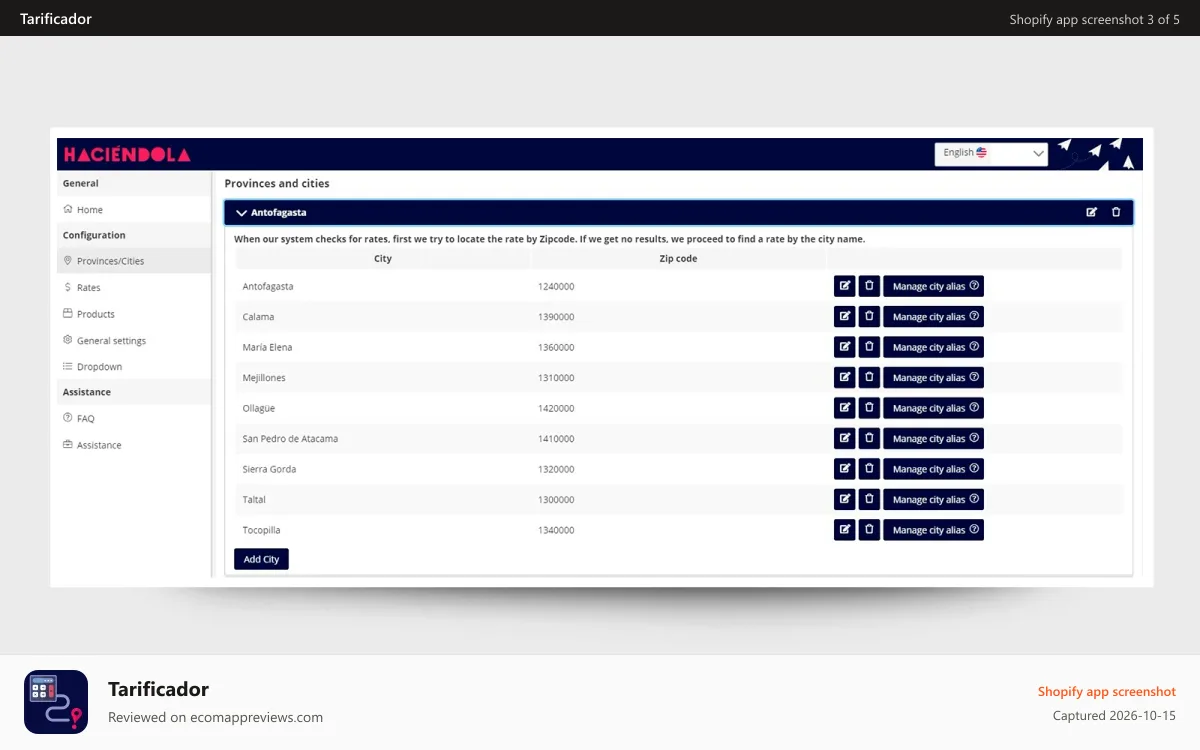Delete the San Pedro de Atacama row
Screen dimensions: 1200x750
pos(870,439)
